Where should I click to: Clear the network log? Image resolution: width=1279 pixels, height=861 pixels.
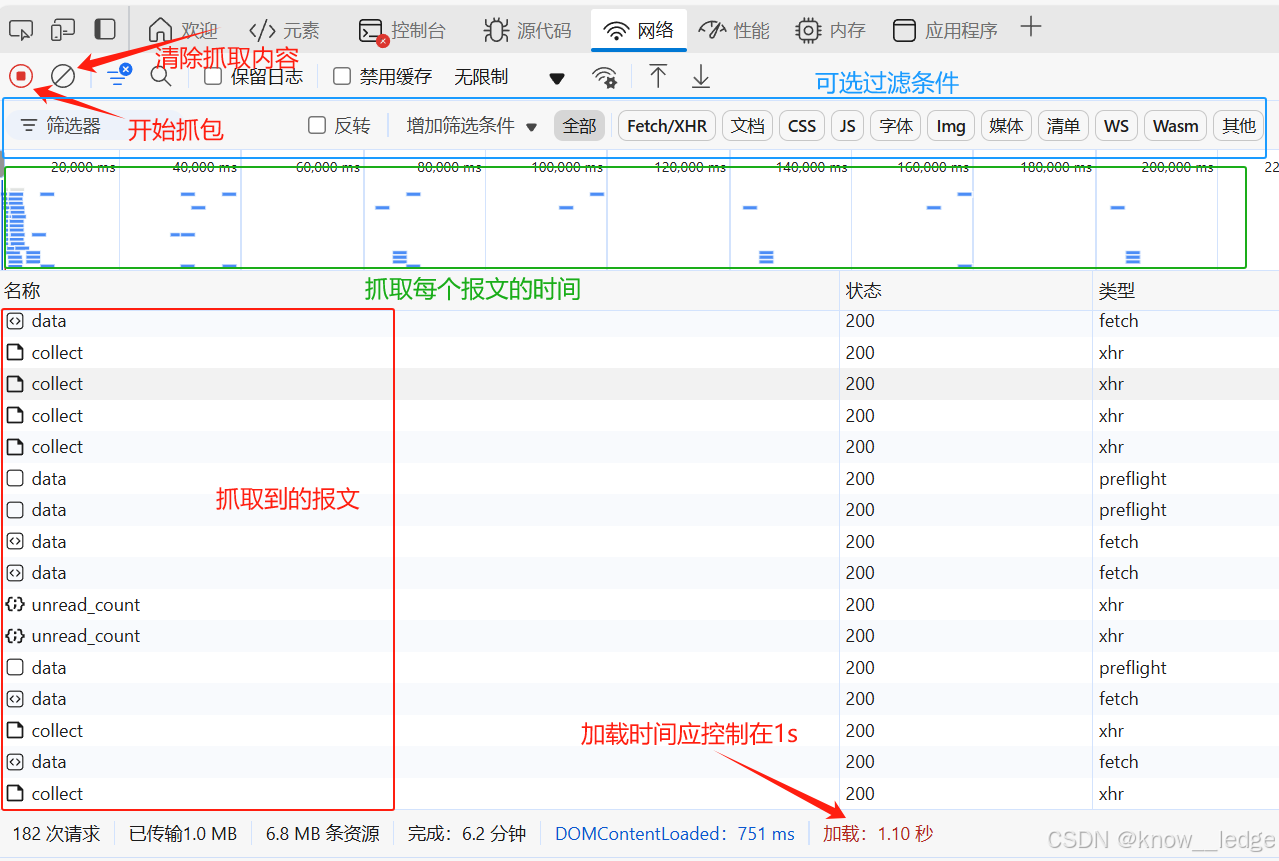click(63, 76)
